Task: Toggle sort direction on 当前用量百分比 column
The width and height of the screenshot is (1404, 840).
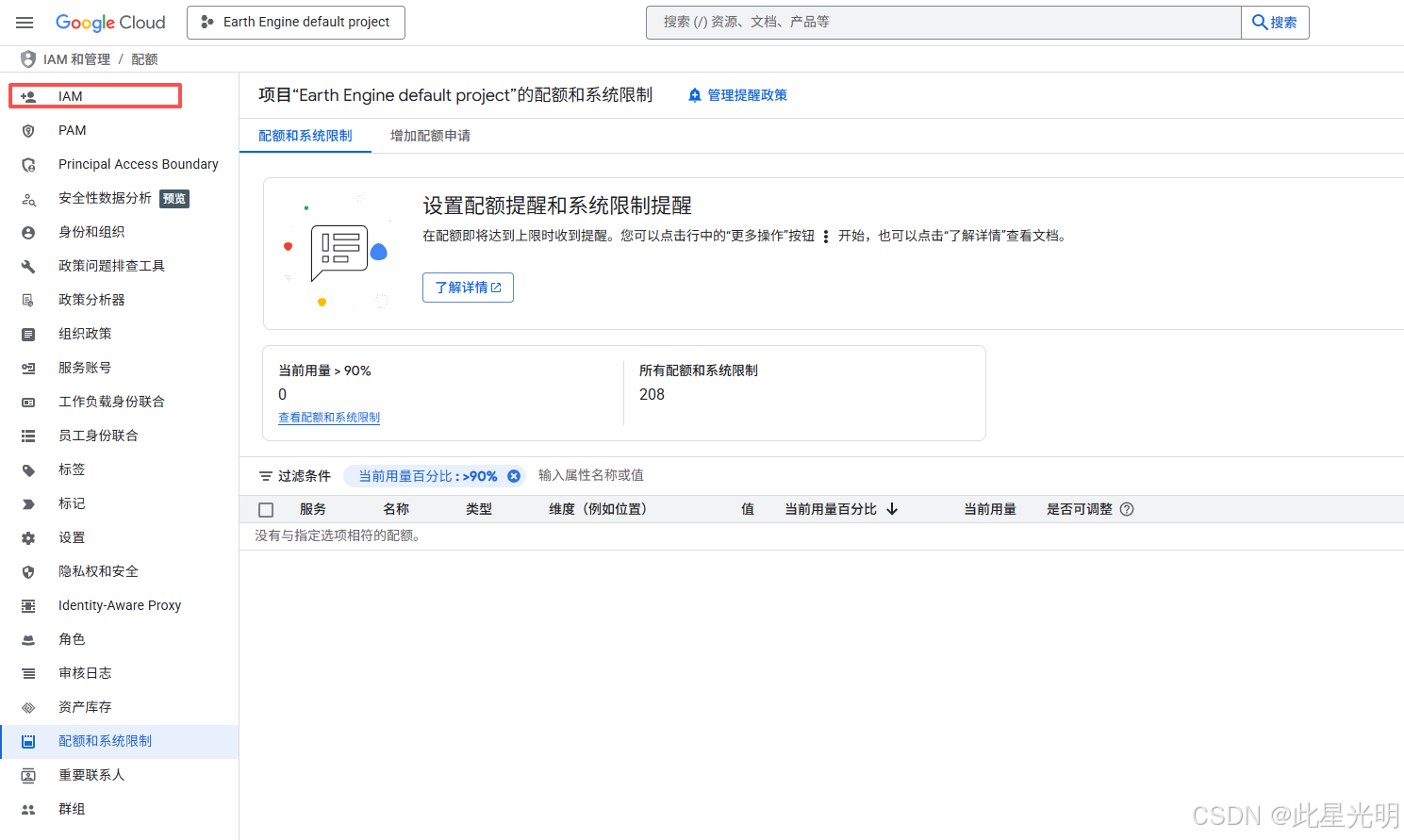Action: [x=892, y=508]
